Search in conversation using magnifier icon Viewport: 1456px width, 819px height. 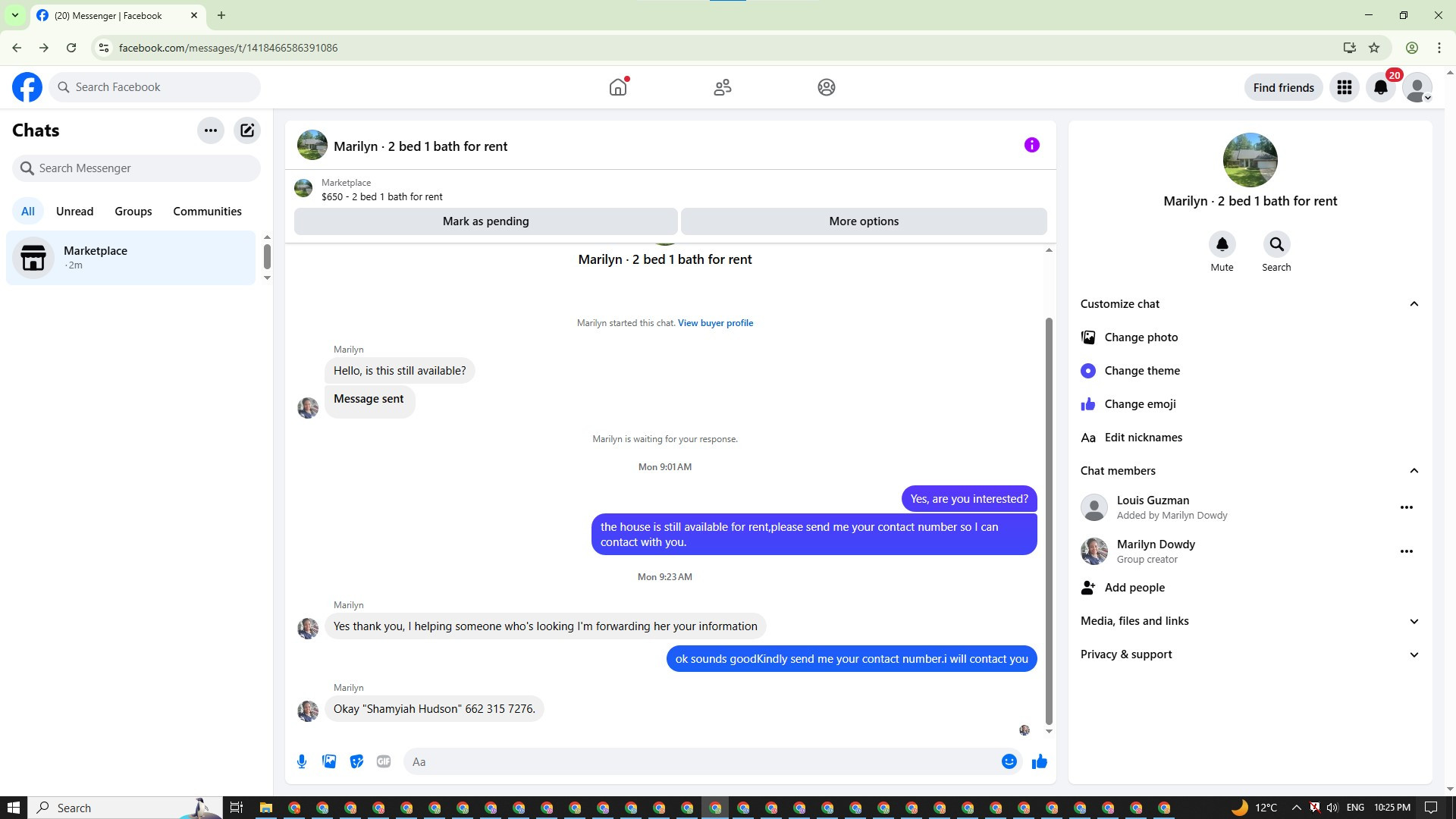tap(1276, 244)
